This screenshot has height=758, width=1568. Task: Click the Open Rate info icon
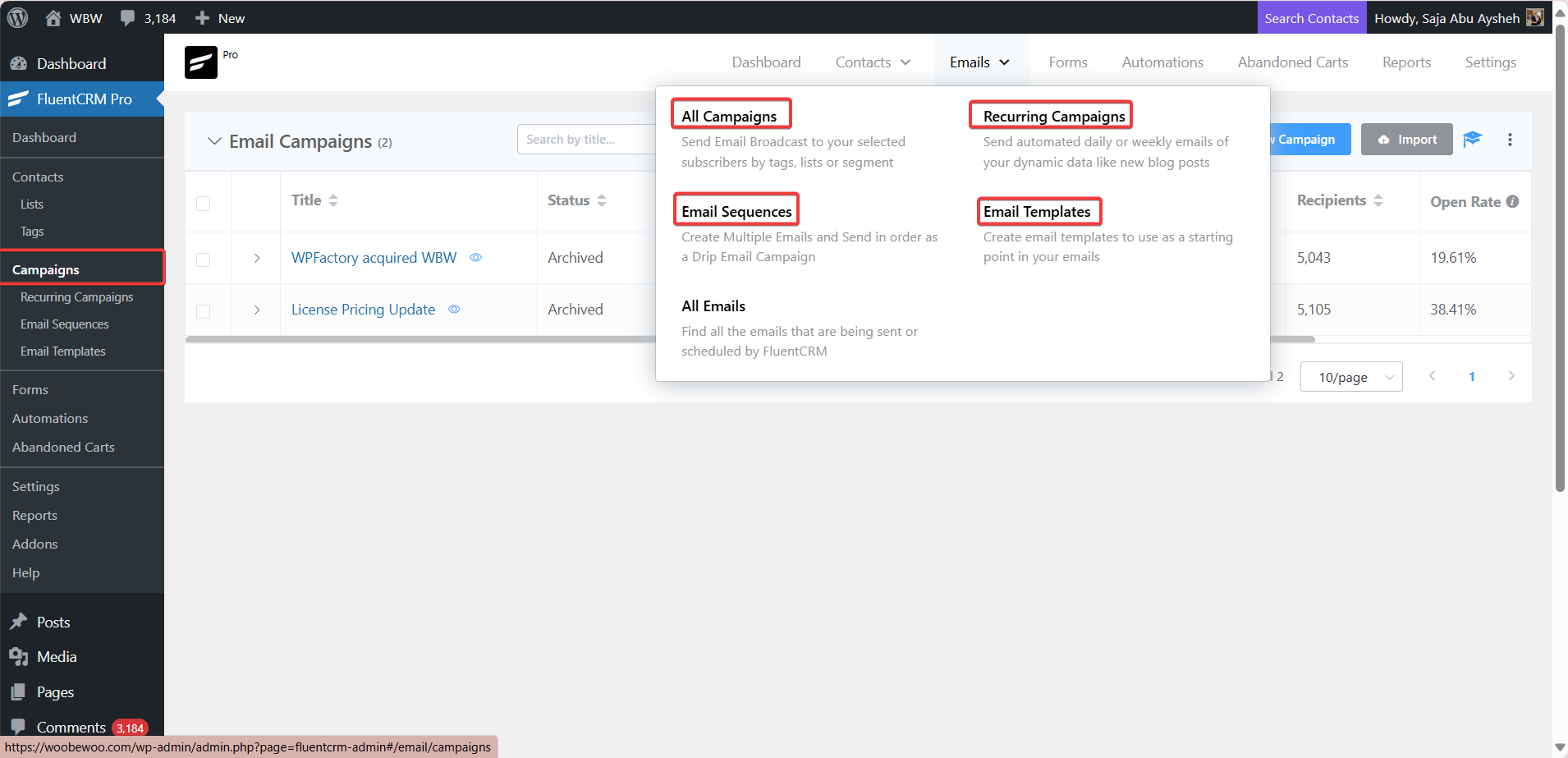click(x=1512, y=201)
